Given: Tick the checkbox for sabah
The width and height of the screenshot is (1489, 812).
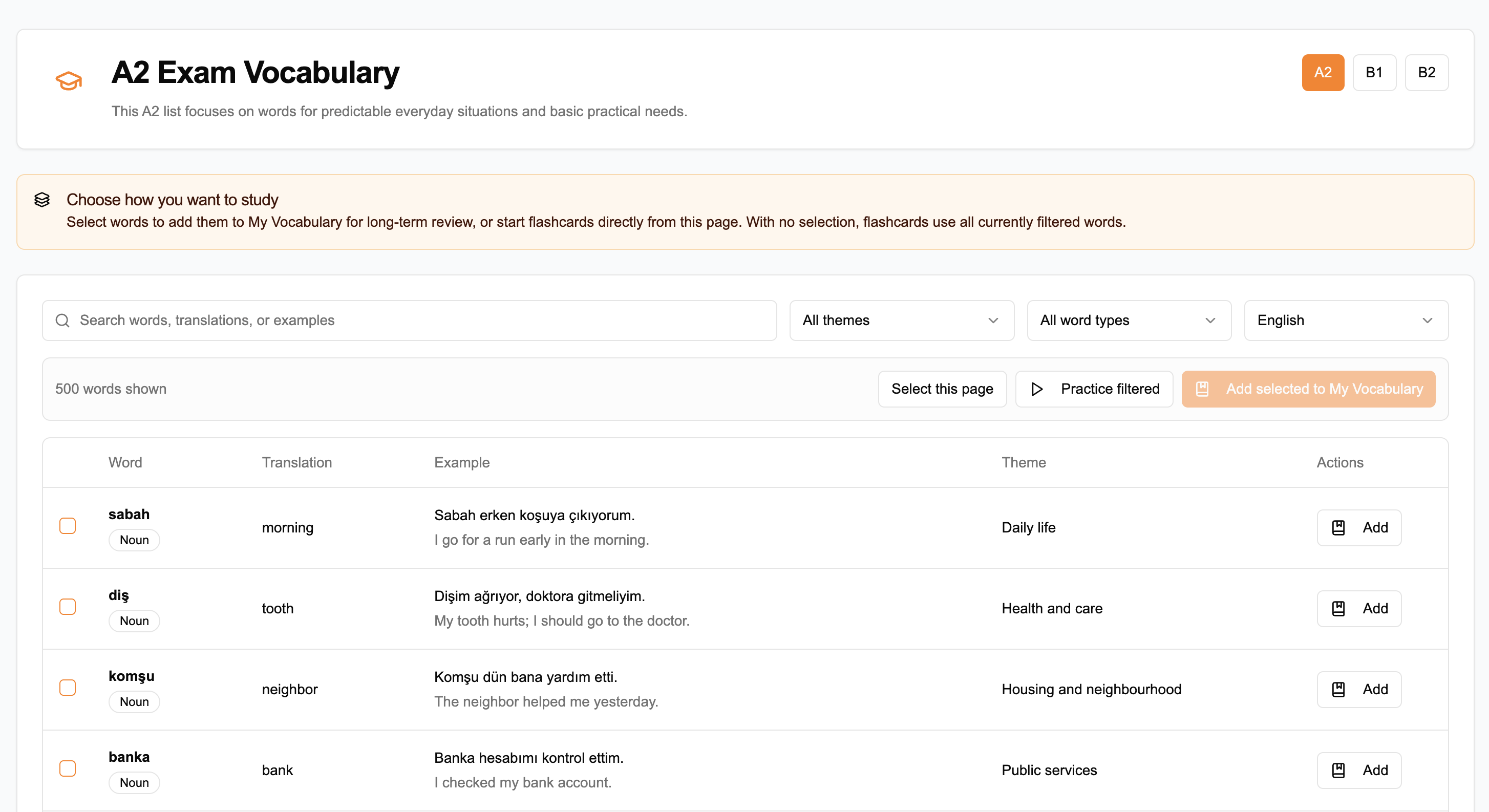Looking at the screenshot, I should [68, 526].
